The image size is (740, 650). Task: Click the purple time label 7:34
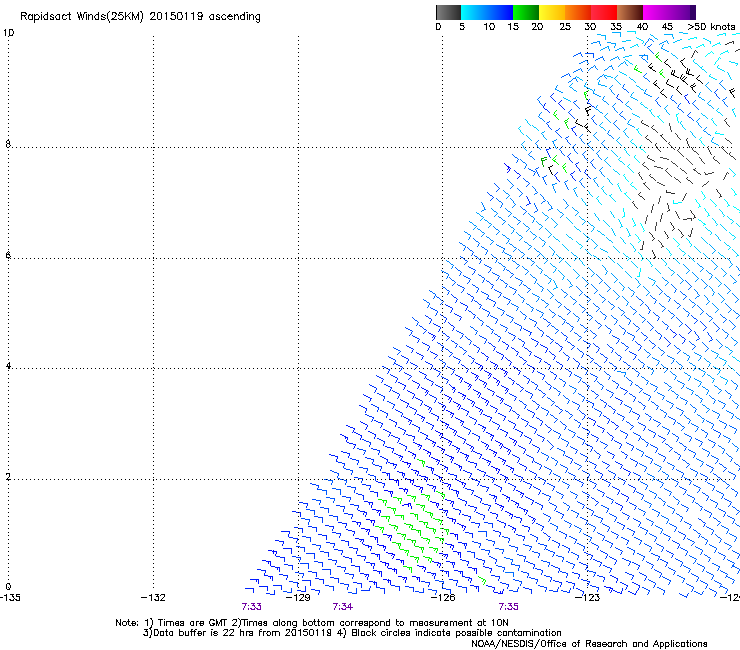tap(343, 607)
